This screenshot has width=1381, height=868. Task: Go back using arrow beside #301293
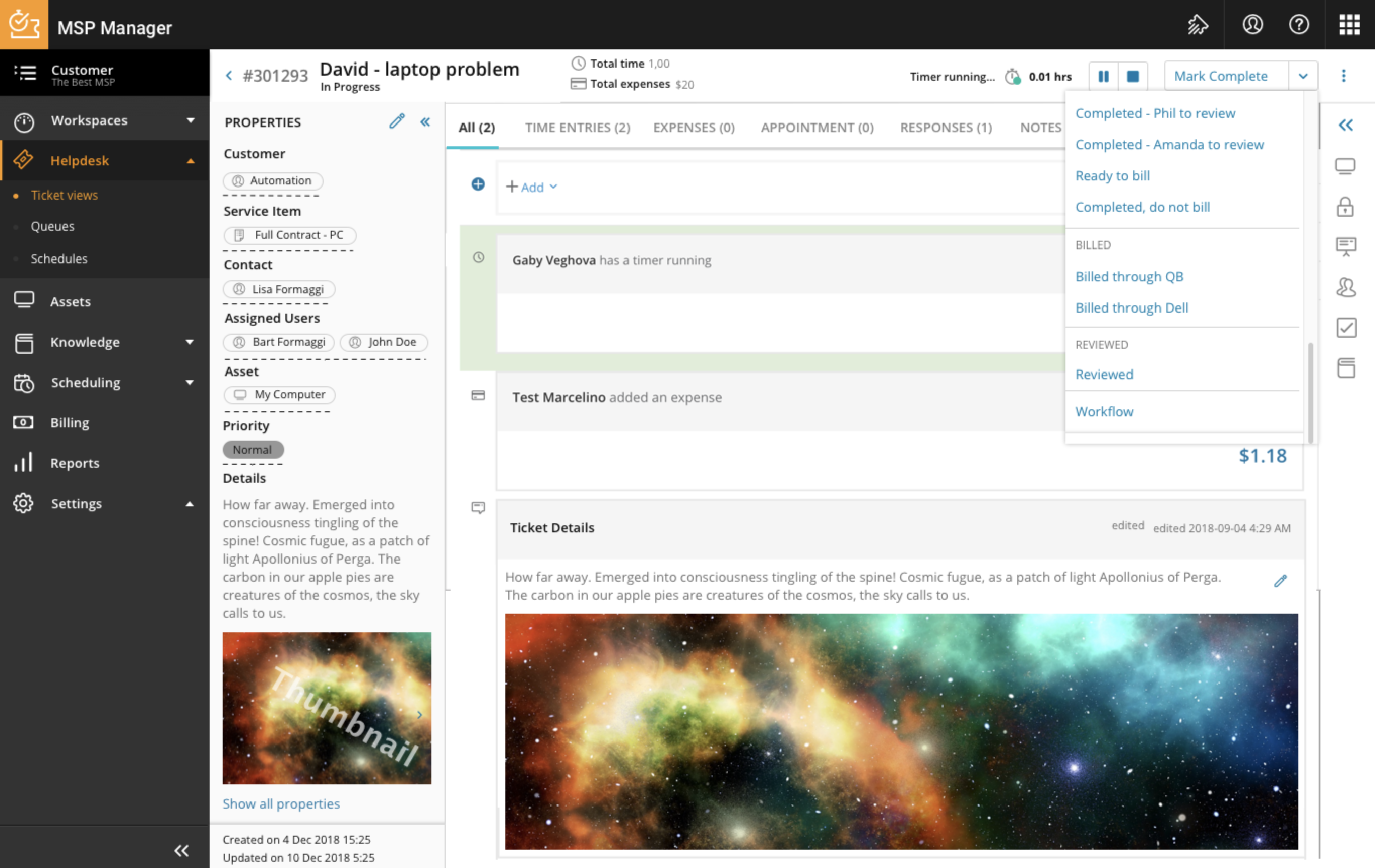coord(229,76)
